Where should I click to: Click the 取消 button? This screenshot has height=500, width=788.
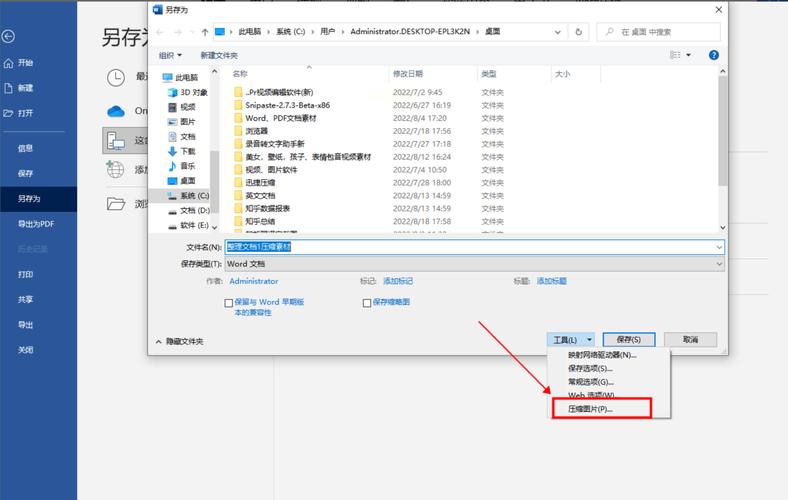point(691,340)
